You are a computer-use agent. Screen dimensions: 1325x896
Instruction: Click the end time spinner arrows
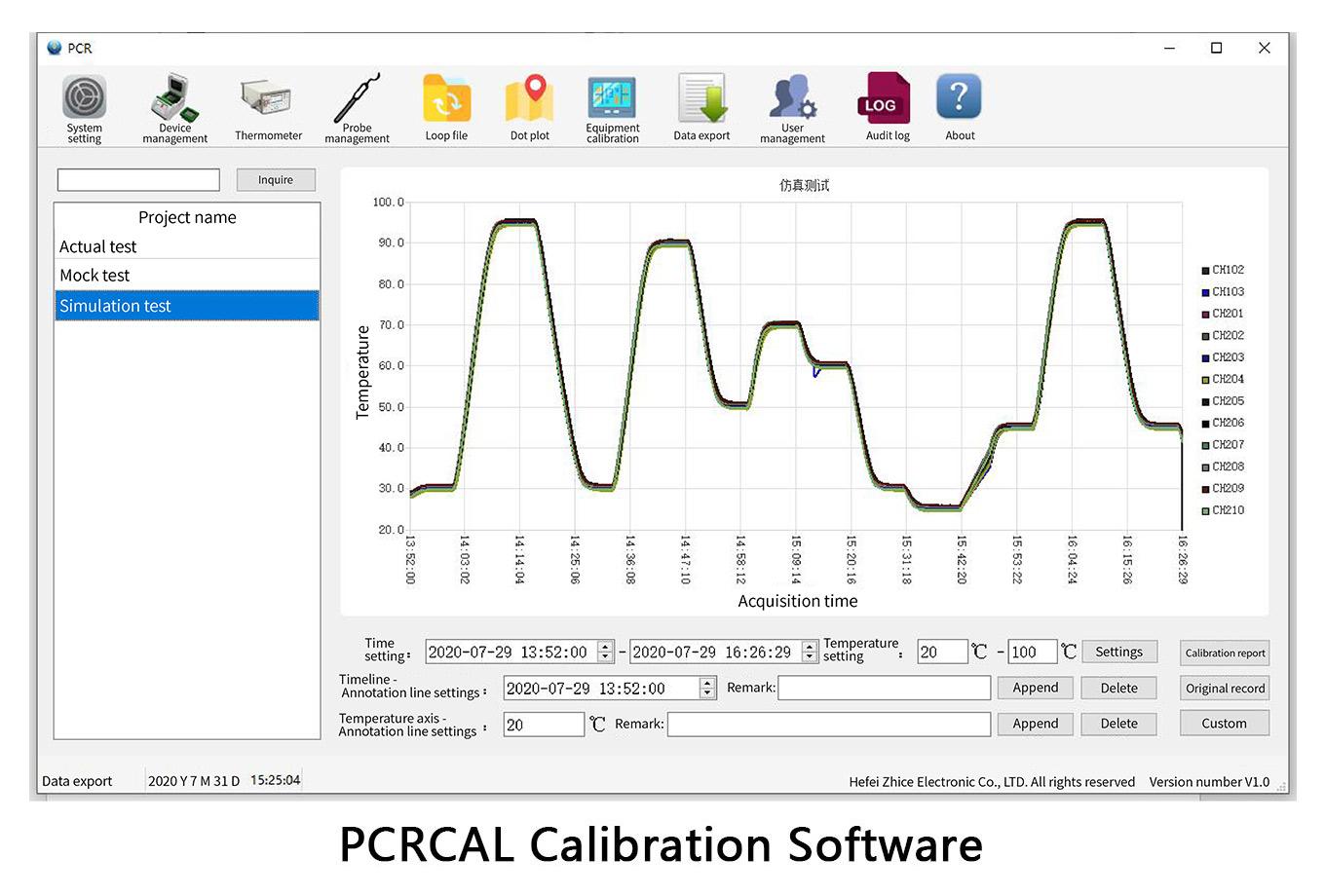810,653
